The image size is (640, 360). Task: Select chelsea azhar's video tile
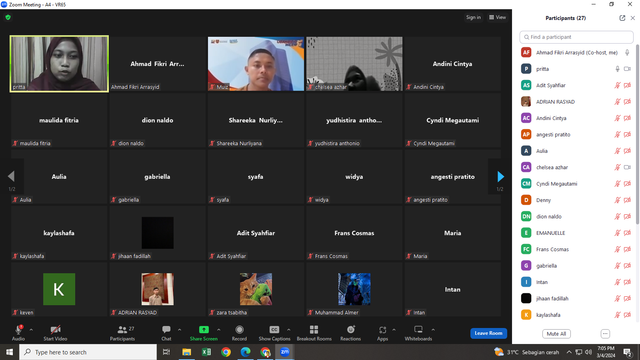click(354, 64)
